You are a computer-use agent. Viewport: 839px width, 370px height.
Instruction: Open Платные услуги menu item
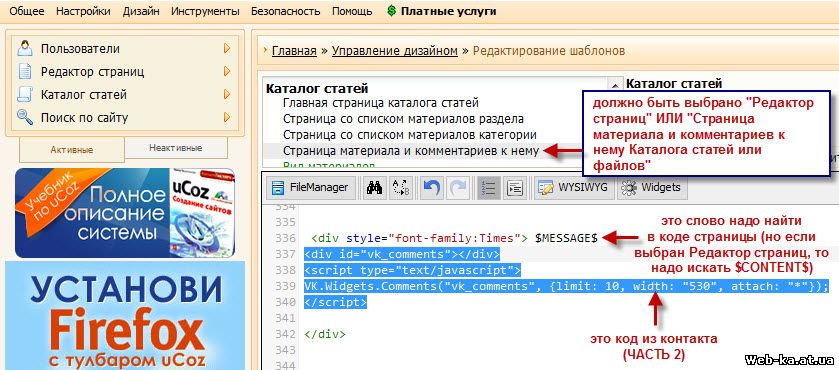click(448, 11)
